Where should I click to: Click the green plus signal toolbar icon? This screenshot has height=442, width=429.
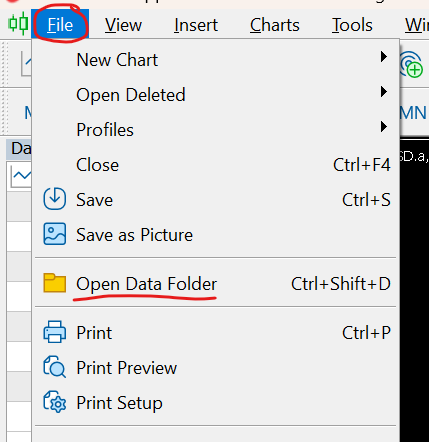[411, 64]
